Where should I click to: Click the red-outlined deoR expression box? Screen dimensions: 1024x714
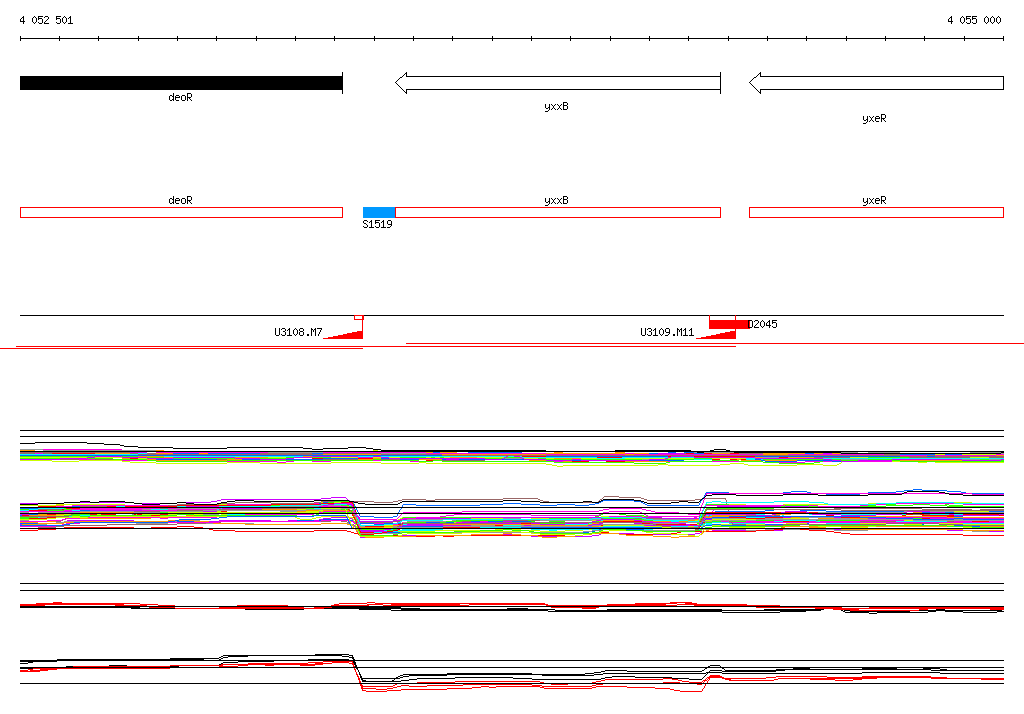[x=182, y=212]
